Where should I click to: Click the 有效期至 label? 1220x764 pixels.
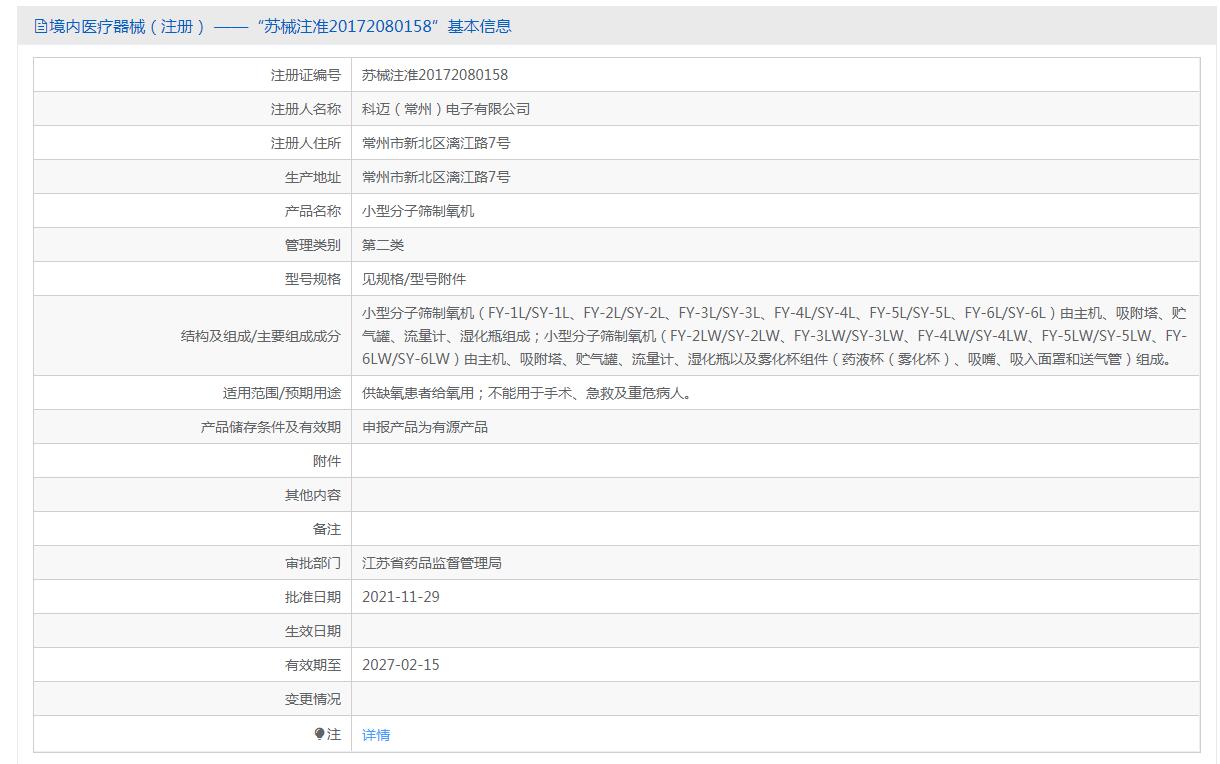(312, 665)
